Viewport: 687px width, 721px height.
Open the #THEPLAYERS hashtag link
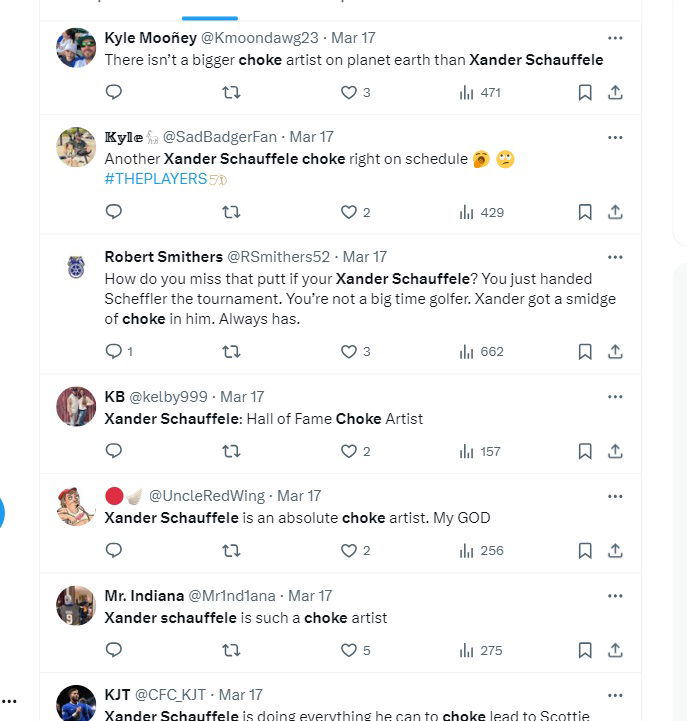(155, 179)
